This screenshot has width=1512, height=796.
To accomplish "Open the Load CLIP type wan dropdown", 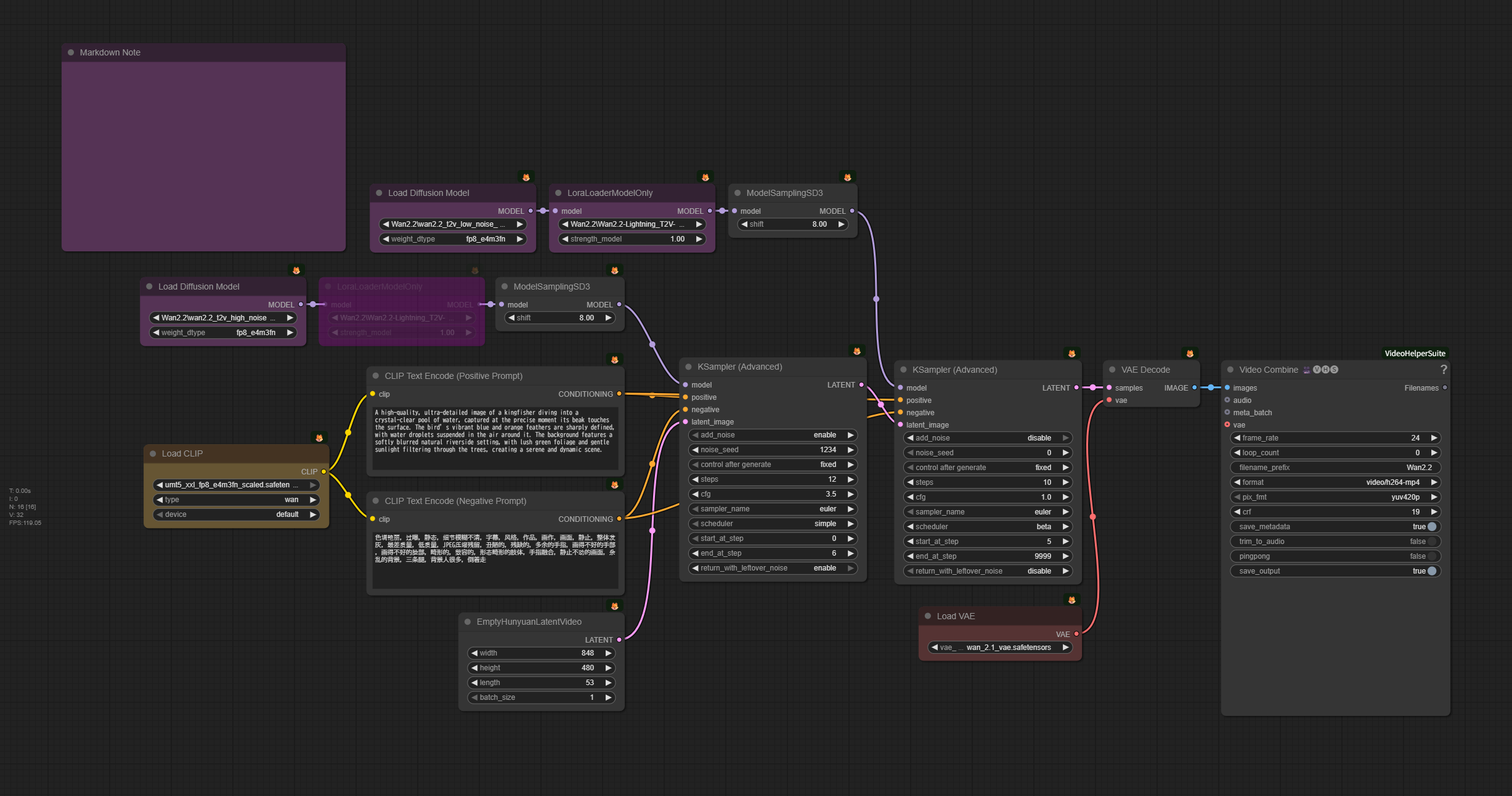I will coord(235,500).
